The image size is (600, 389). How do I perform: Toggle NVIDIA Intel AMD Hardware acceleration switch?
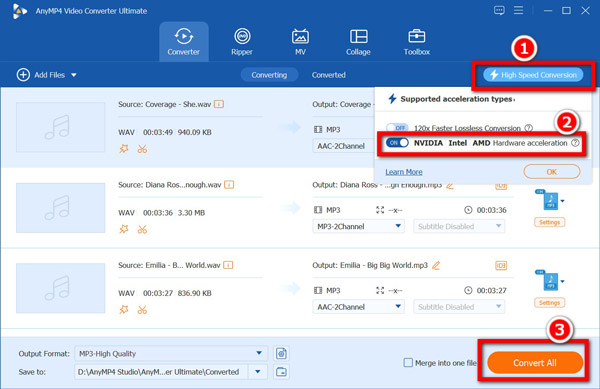coord(397,143)
